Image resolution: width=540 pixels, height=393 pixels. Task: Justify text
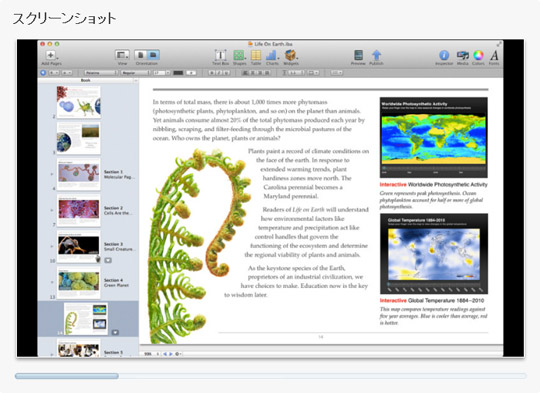pyautogui.click(x=267, y=73)
